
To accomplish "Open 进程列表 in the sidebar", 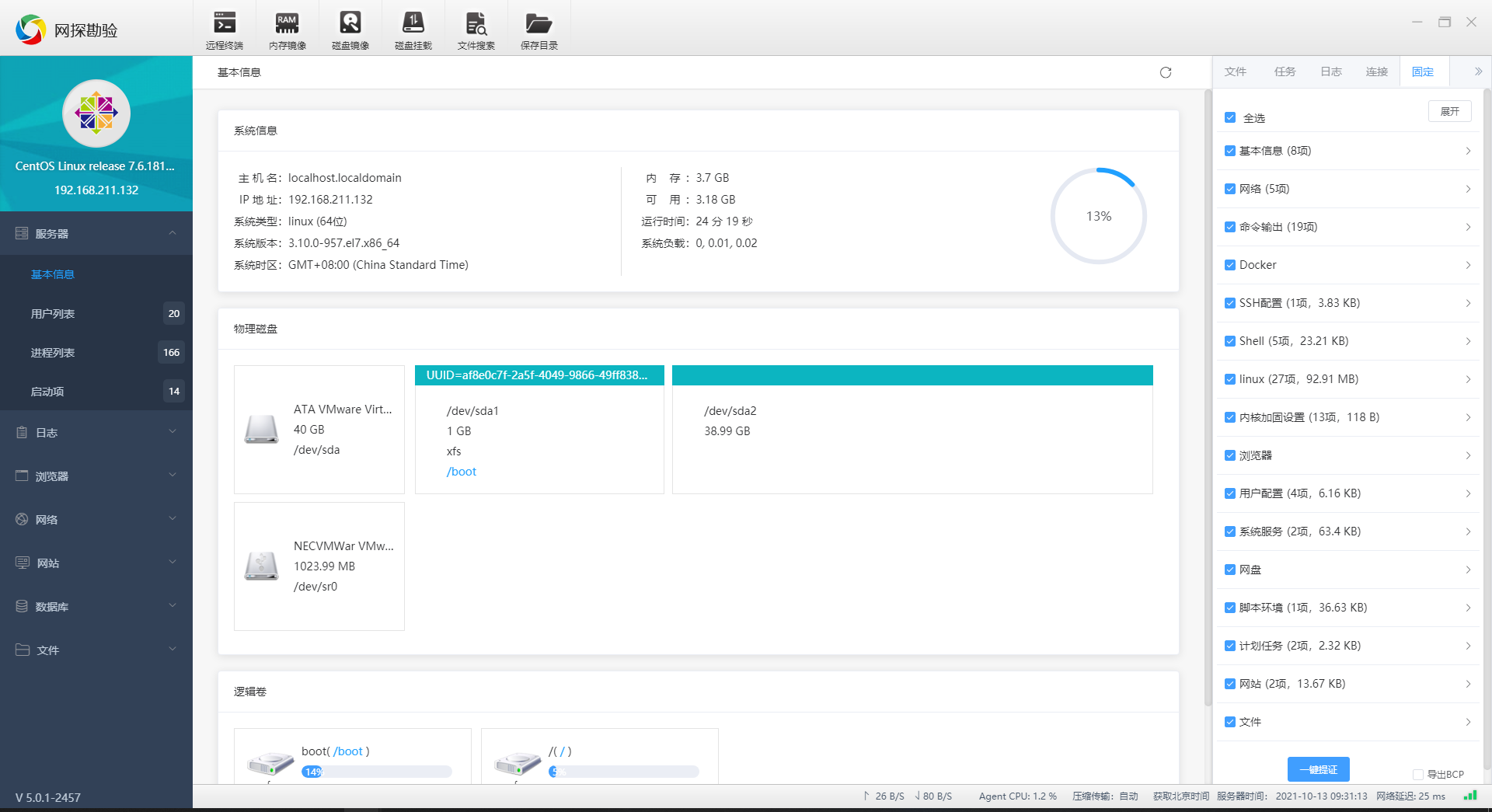I will click(96, 353).
